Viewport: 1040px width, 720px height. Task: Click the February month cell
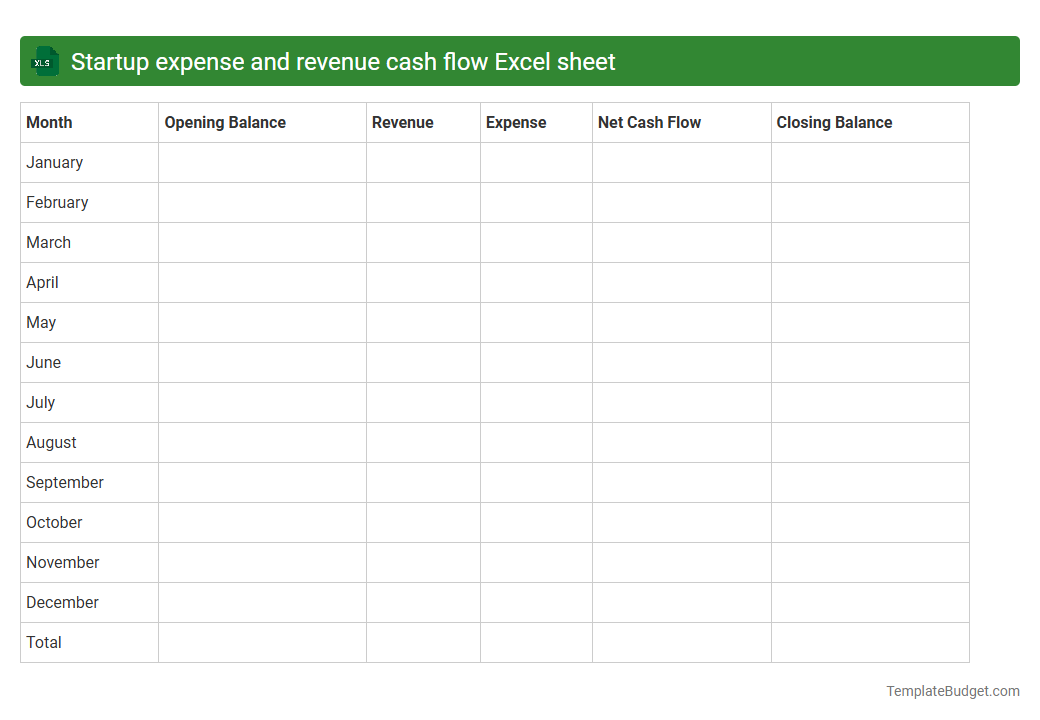[57, 202]
